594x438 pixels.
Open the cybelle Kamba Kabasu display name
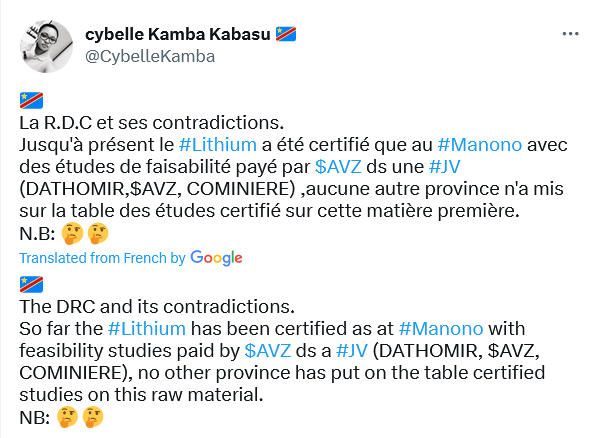pos(177,34)
